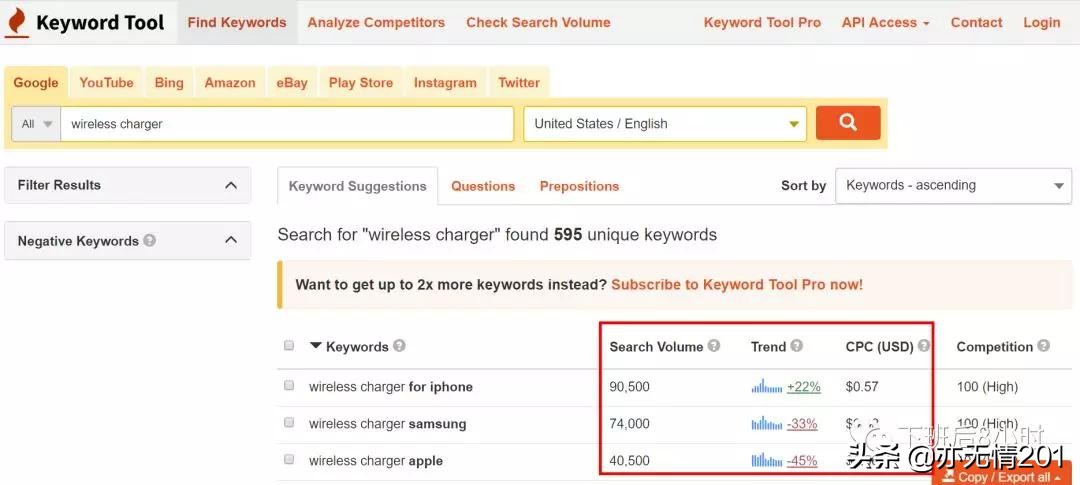This screenshot has width=1080, height=485.
Task: Click the orange magnifier search button
Action: pyautogui.click(x=848, y=123)
